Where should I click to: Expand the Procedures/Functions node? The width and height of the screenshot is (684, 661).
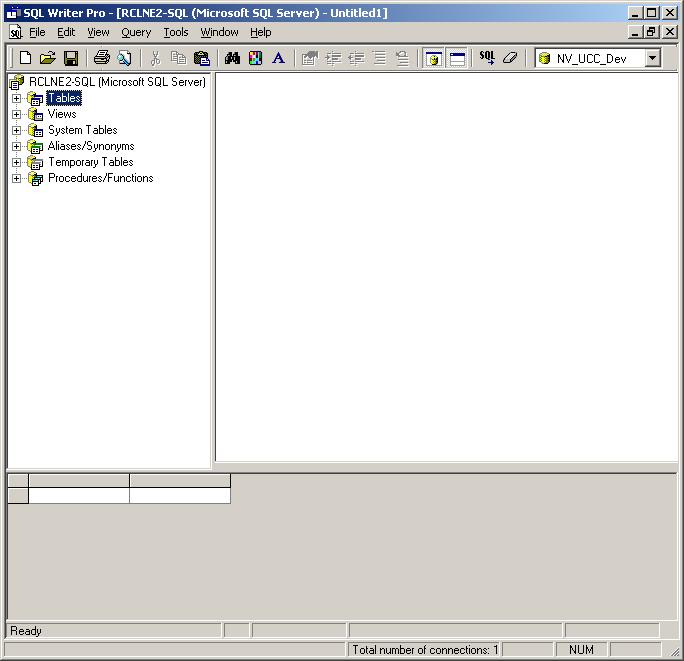click(16, 178)
